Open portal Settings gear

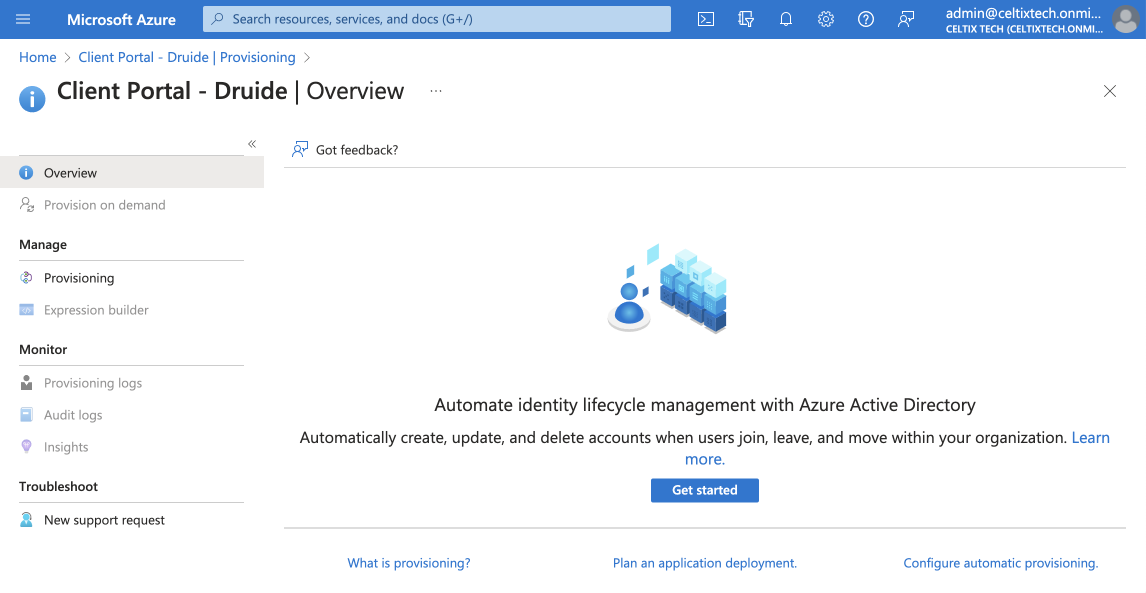click(826, 19)
